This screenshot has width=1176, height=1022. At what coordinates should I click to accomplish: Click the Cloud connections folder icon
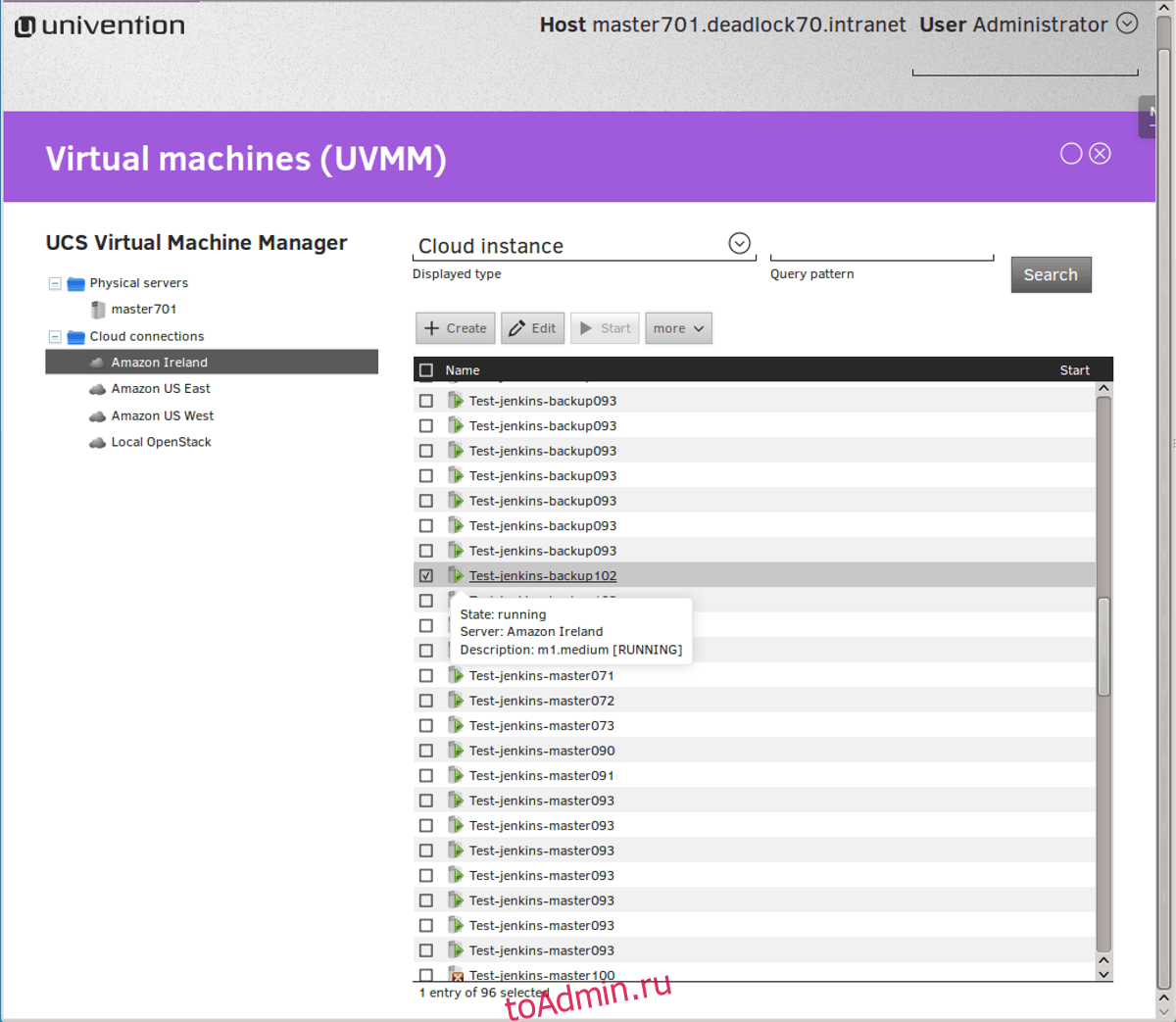pos(75,337)
